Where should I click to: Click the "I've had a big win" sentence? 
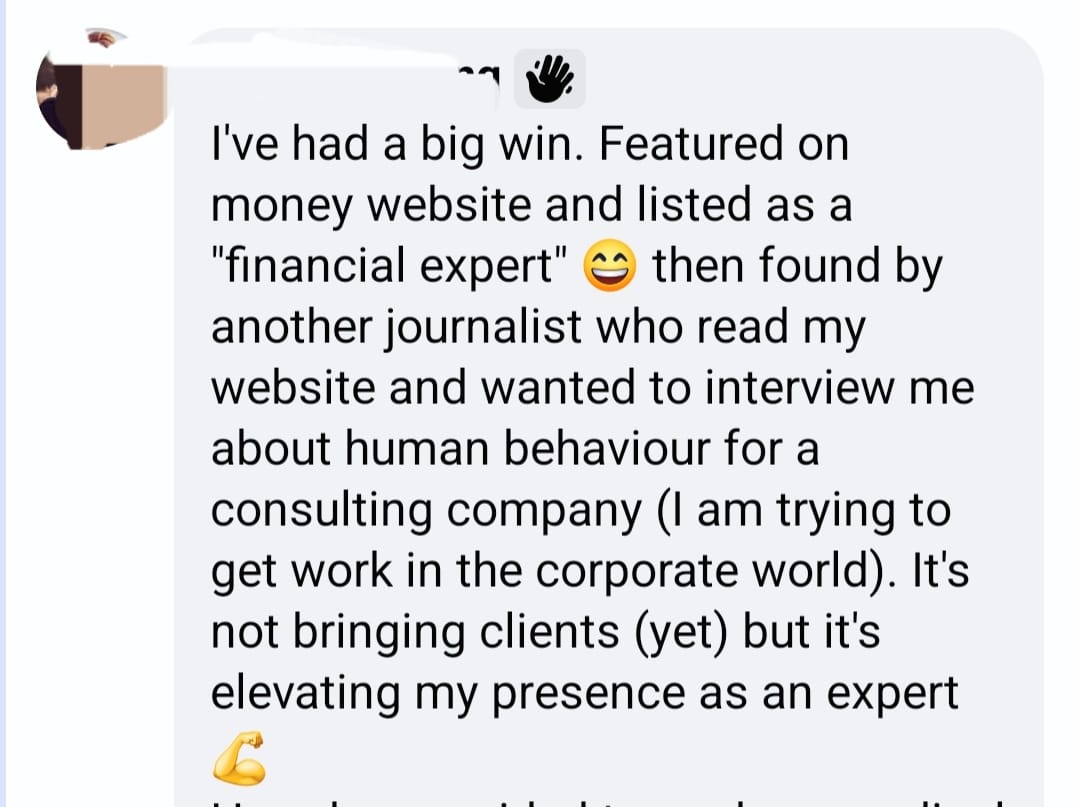(x=399, y=144)
